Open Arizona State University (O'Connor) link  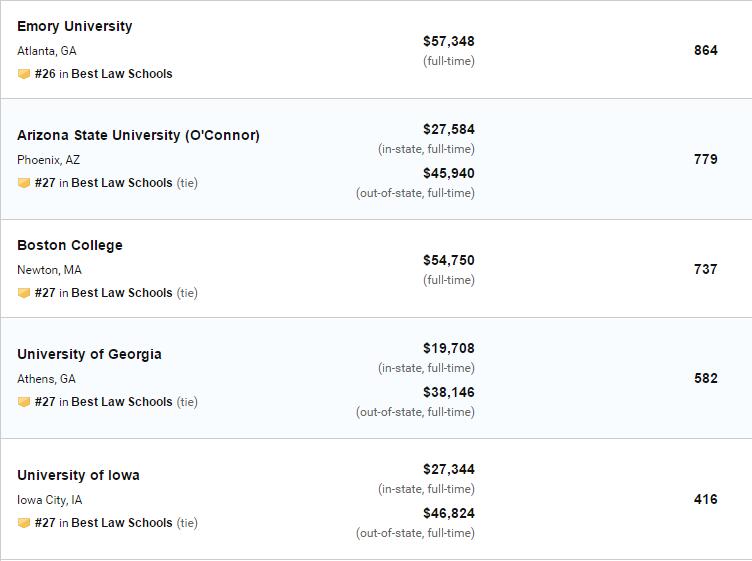[x=138, y=135]
